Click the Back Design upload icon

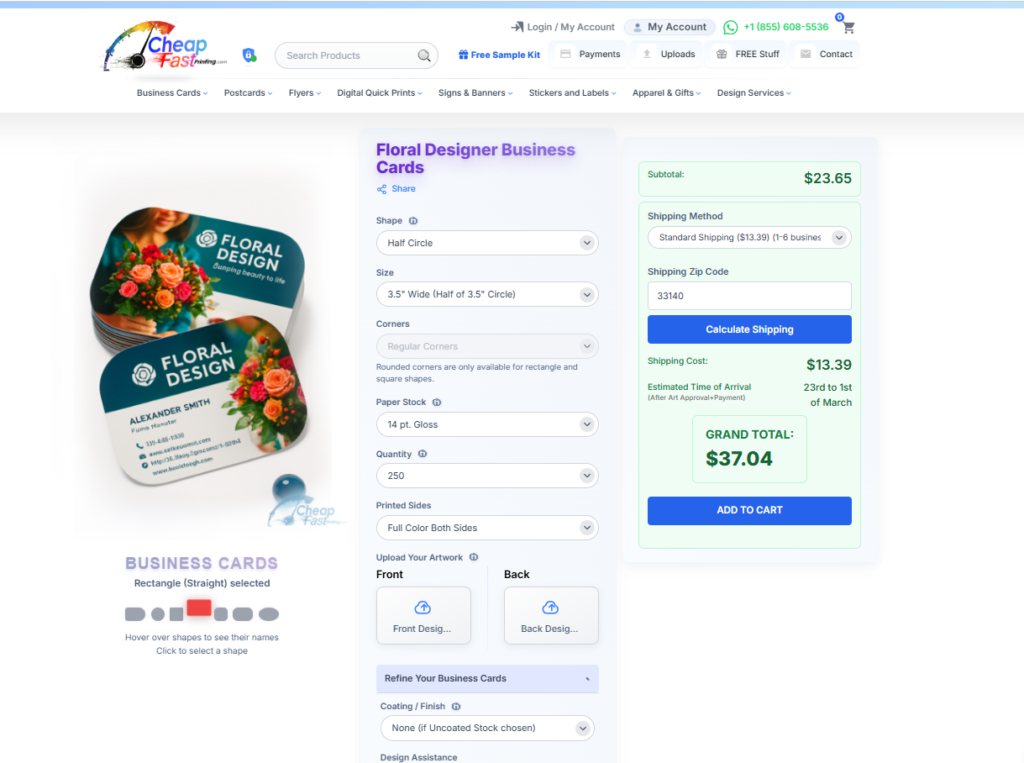551,608
